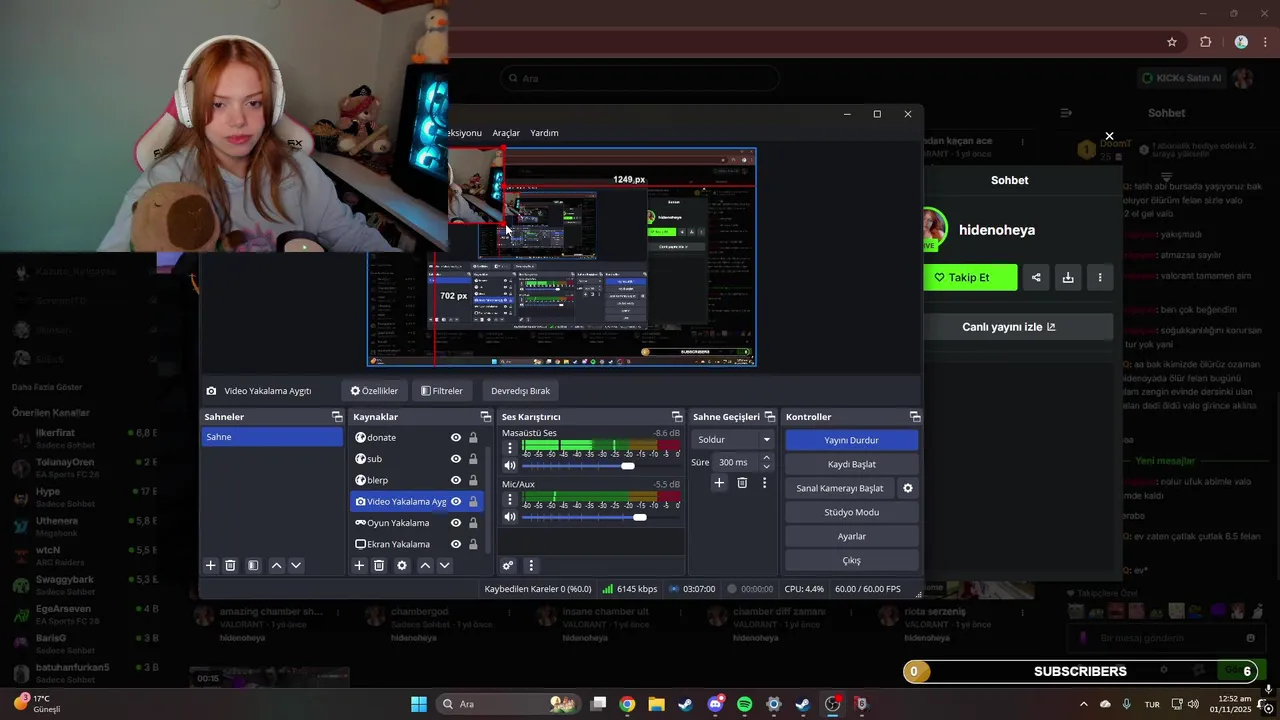The height and width of the screenshot is (720, 1280).
Task: Toggle lock on sub source
Action: [x=473, y=459]
